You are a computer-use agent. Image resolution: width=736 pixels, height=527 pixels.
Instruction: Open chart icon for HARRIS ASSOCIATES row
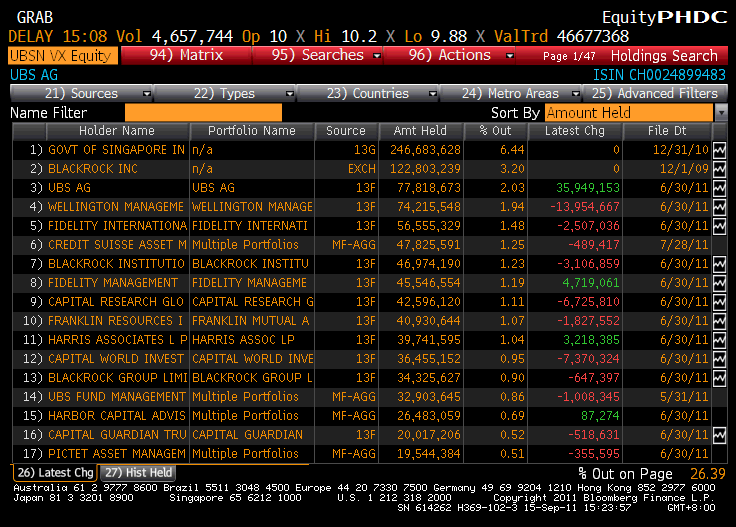(x=719, y=340)
